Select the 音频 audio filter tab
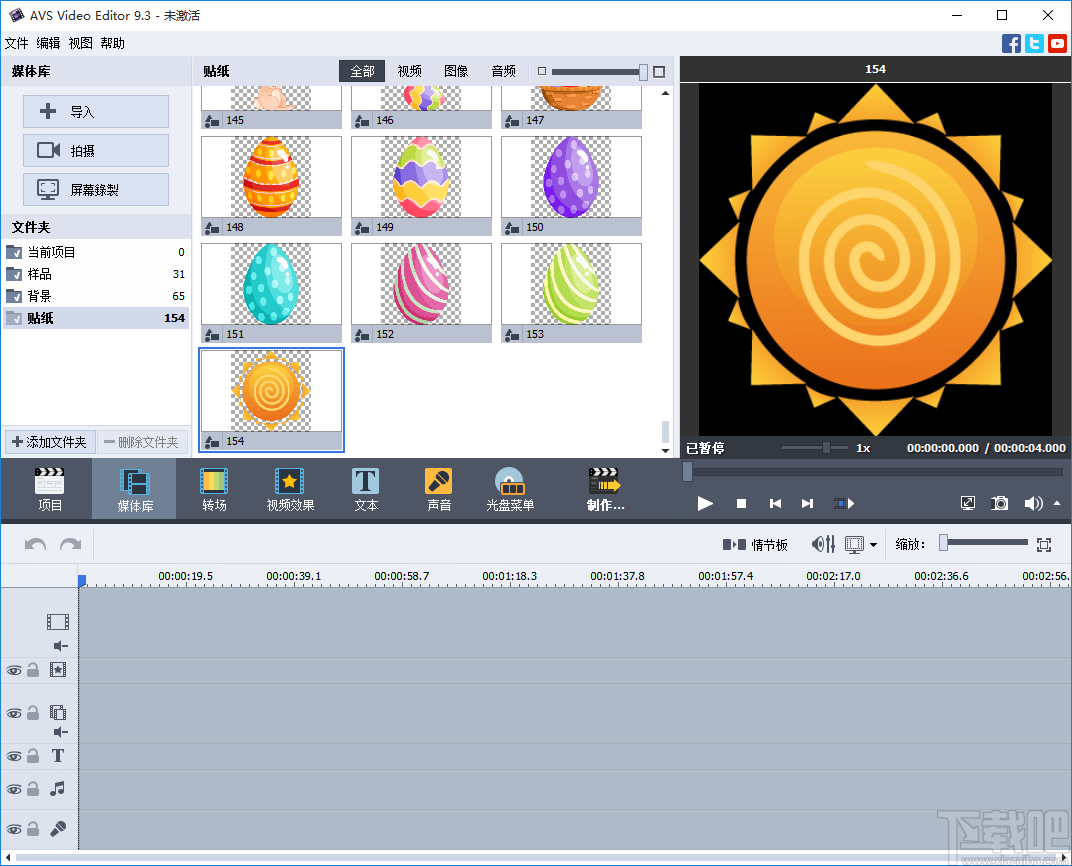This screenshot has width=1072, height=866. pos(504,71)
